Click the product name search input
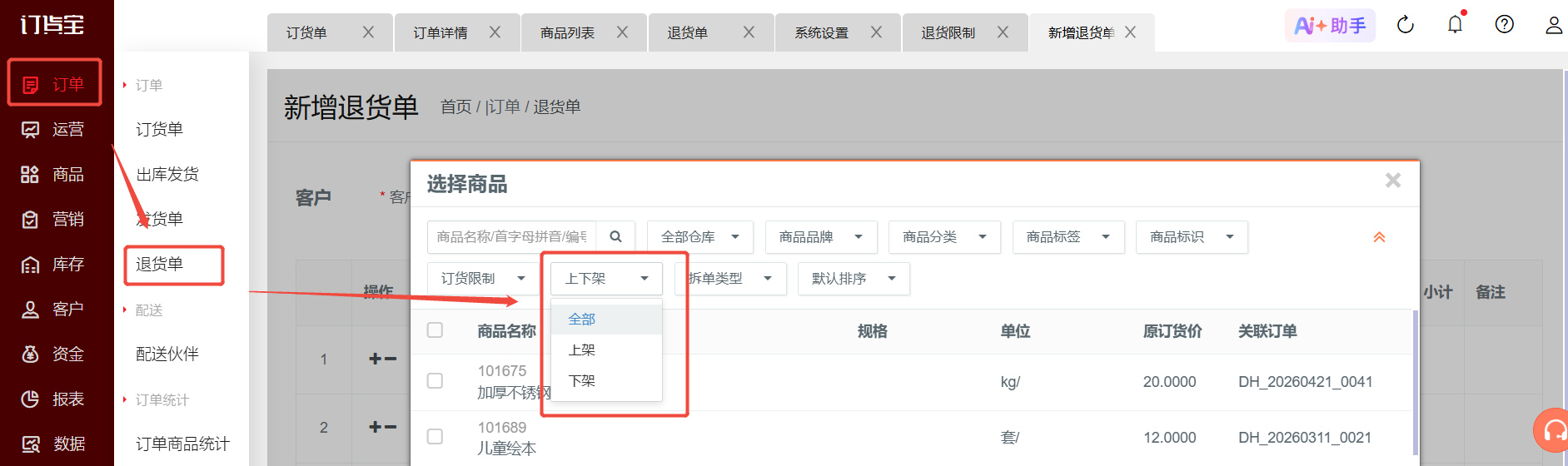Viewport: 1568px width, 466px height. 512,237
